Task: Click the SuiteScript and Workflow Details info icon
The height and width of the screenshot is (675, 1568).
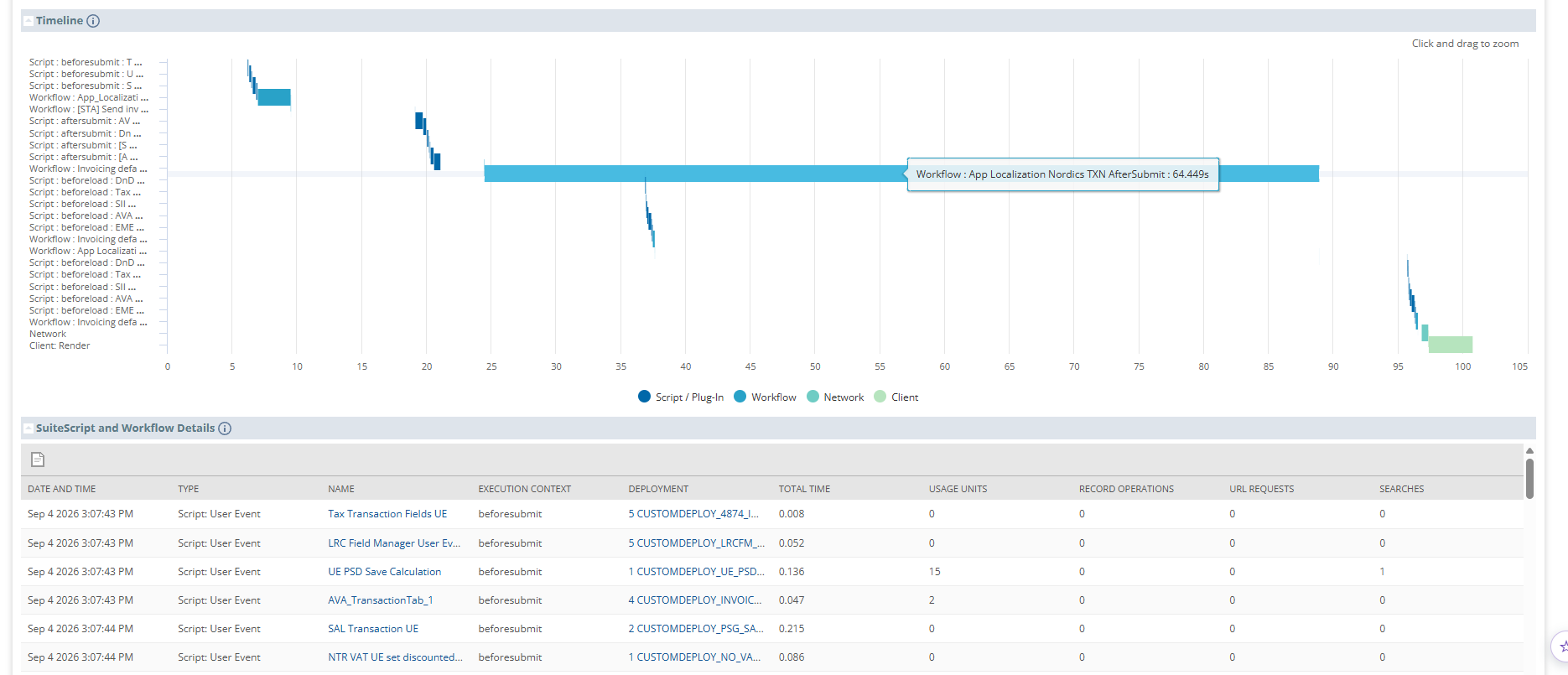Action: point(225,428)
